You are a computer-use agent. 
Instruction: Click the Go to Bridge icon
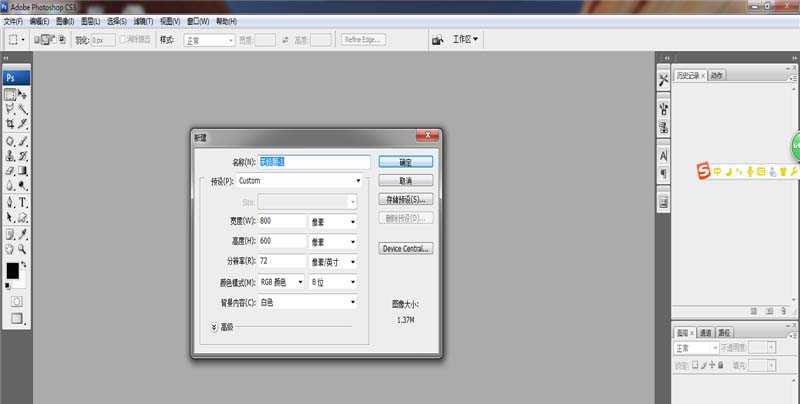coord(438,40)
